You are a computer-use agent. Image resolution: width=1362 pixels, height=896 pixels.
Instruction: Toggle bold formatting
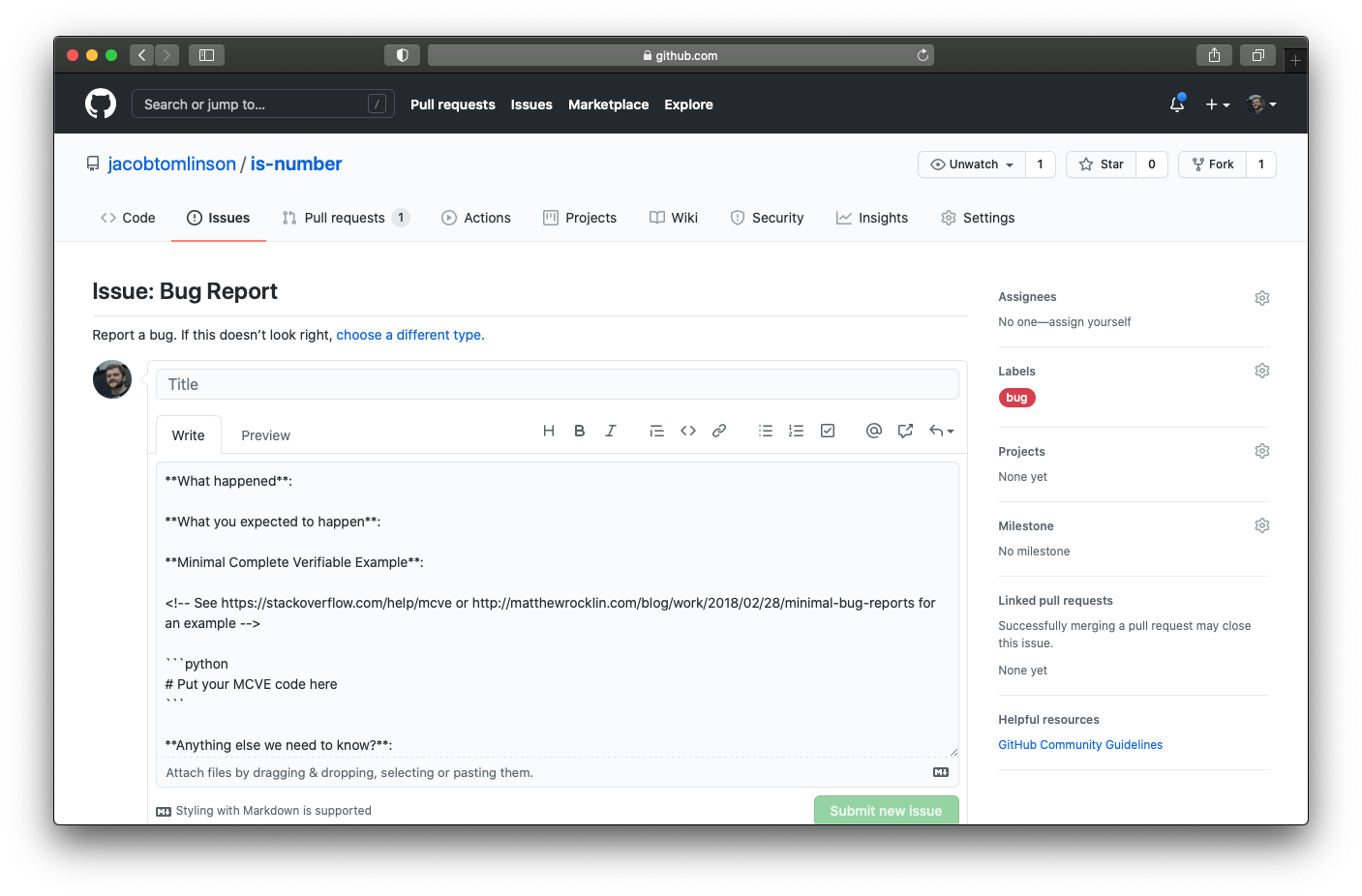pyautogui.click(x=579, y=431)
